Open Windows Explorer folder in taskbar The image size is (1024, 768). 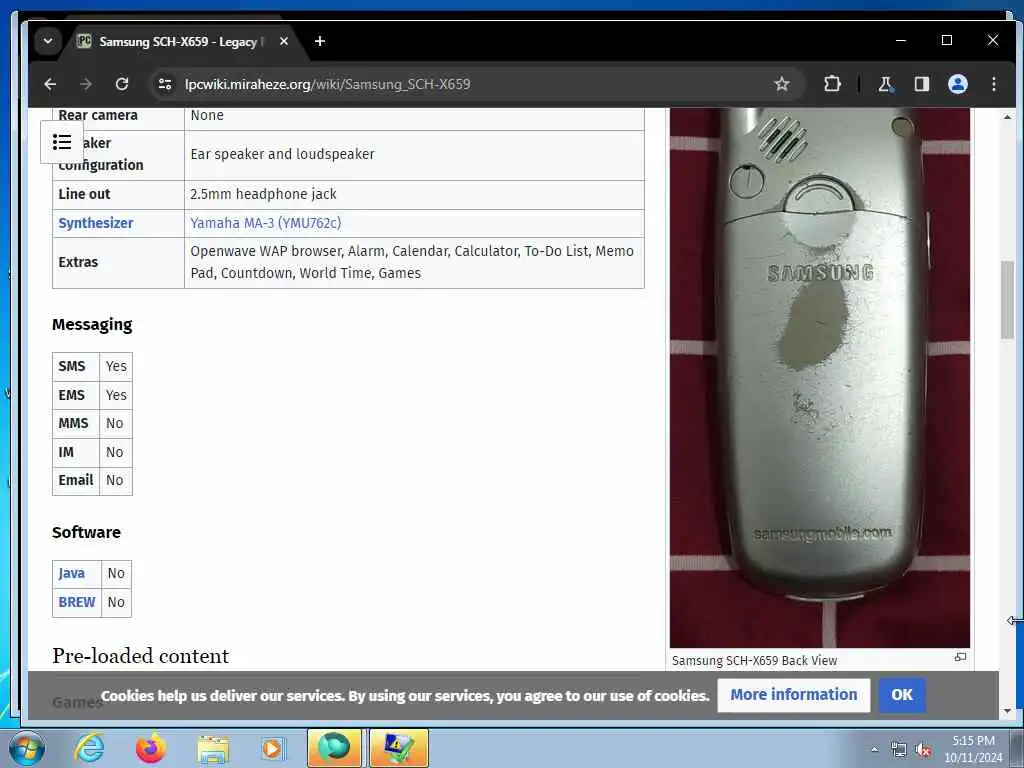(213, 748)
